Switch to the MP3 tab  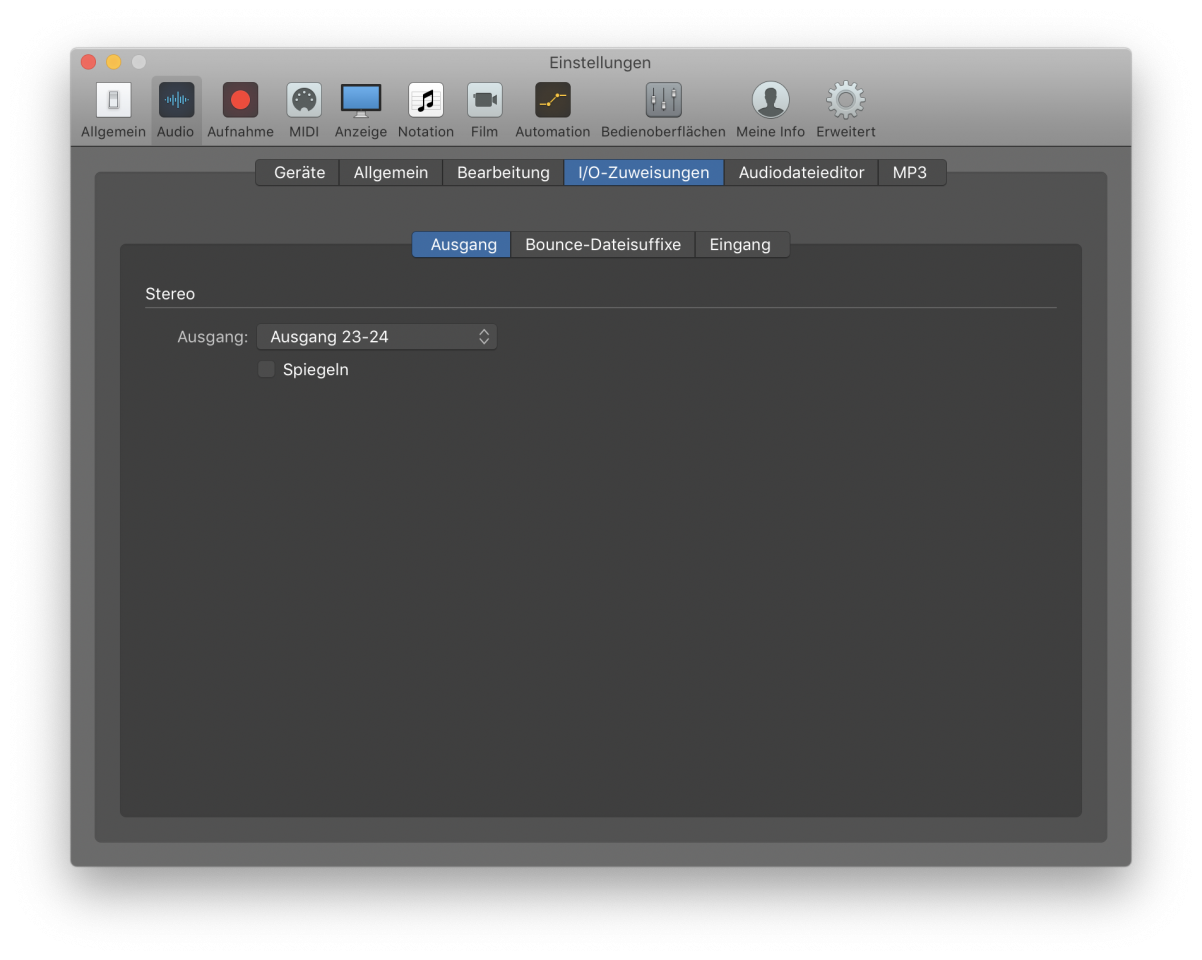click(910, 173)
